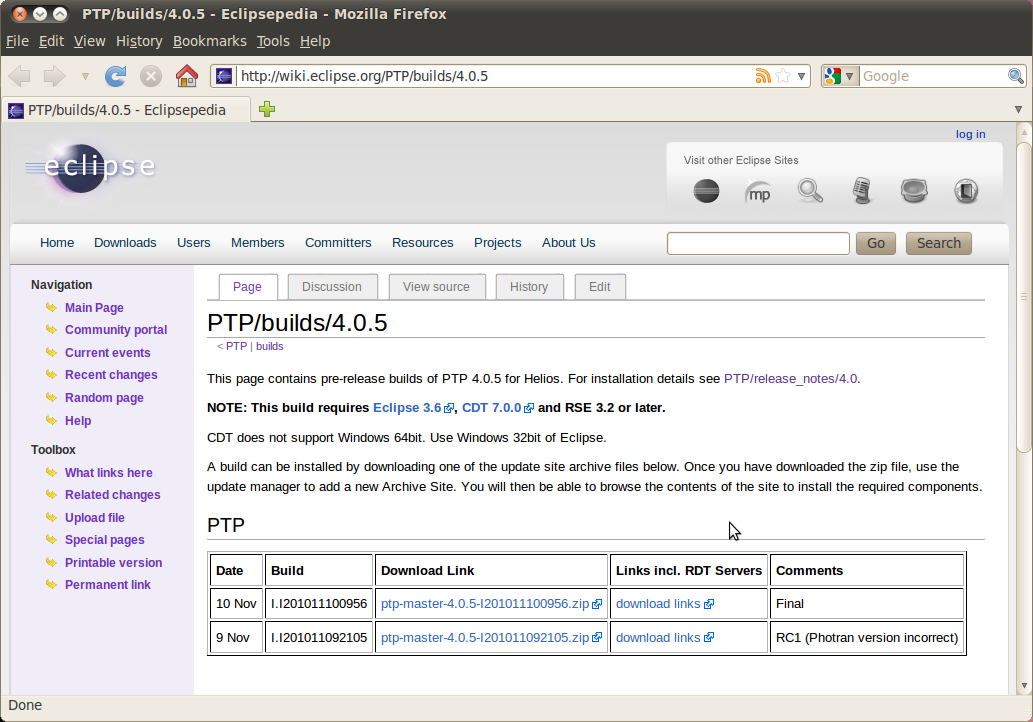The height and width of the screenshot is (722, 1033).
Task: Click external link icon after CDT 7.0.0
Action: 528,408
